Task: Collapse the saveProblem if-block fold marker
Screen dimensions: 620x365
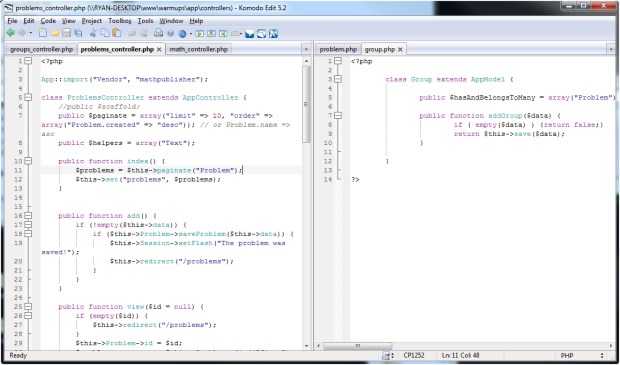Action: pyautogui.click(x=28, y=234)
